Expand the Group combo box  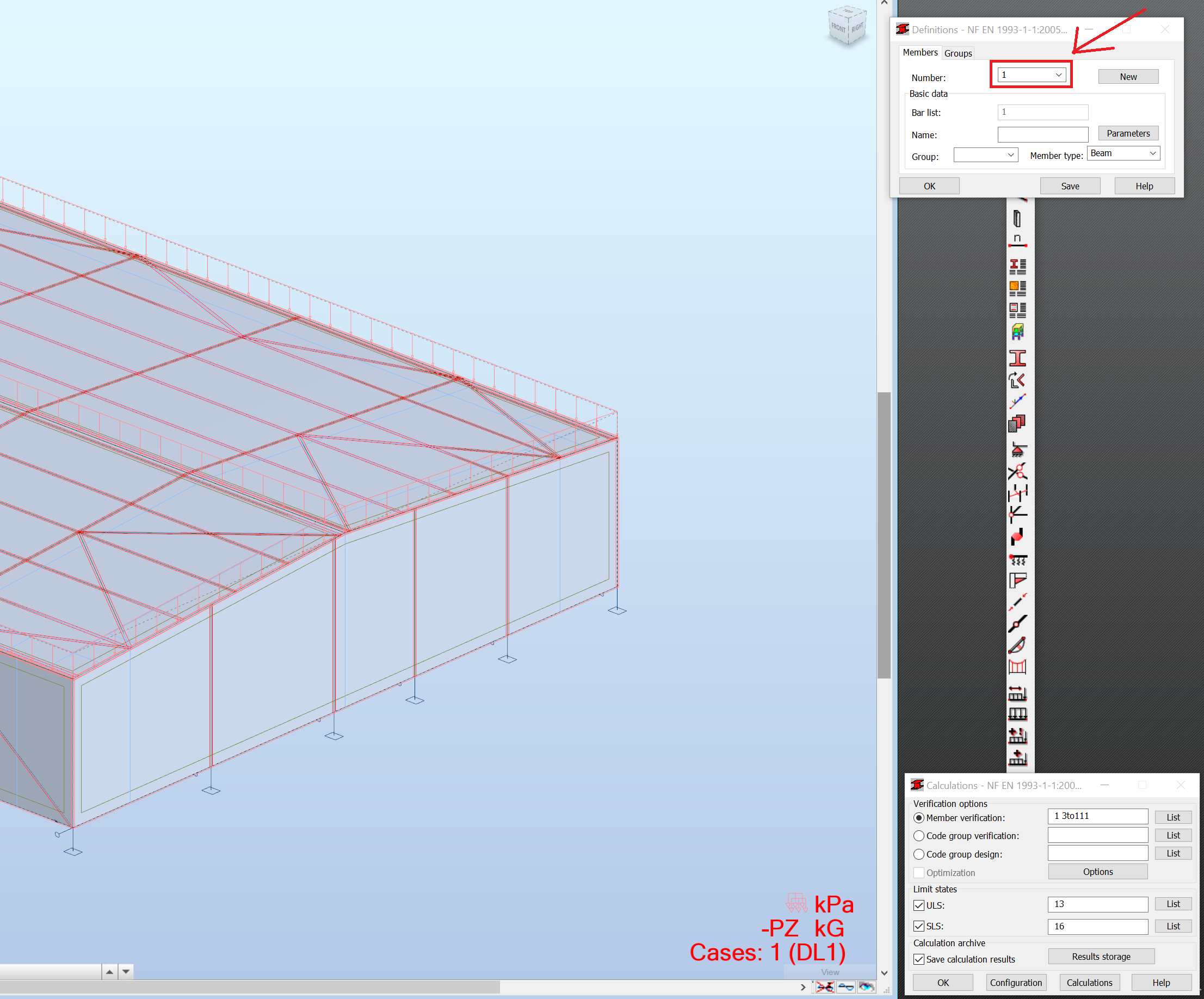pyautogui.click(x=1010, y=156)
